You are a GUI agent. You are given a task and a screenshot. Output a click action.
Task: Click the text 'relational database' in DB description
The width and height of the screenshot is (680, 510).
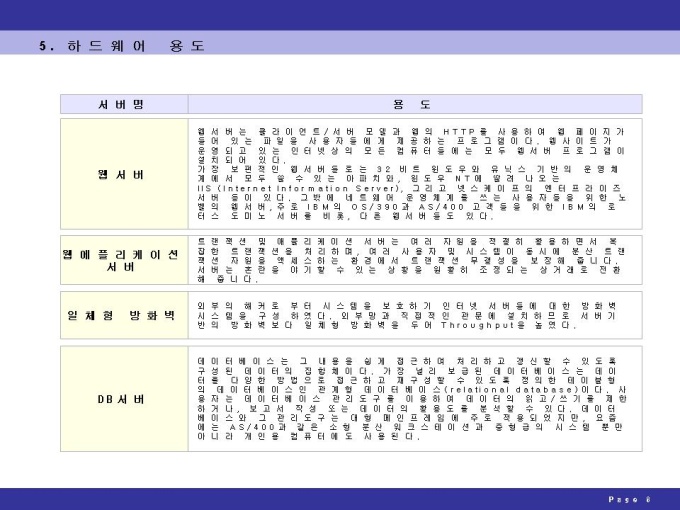[x=511, y=390]
